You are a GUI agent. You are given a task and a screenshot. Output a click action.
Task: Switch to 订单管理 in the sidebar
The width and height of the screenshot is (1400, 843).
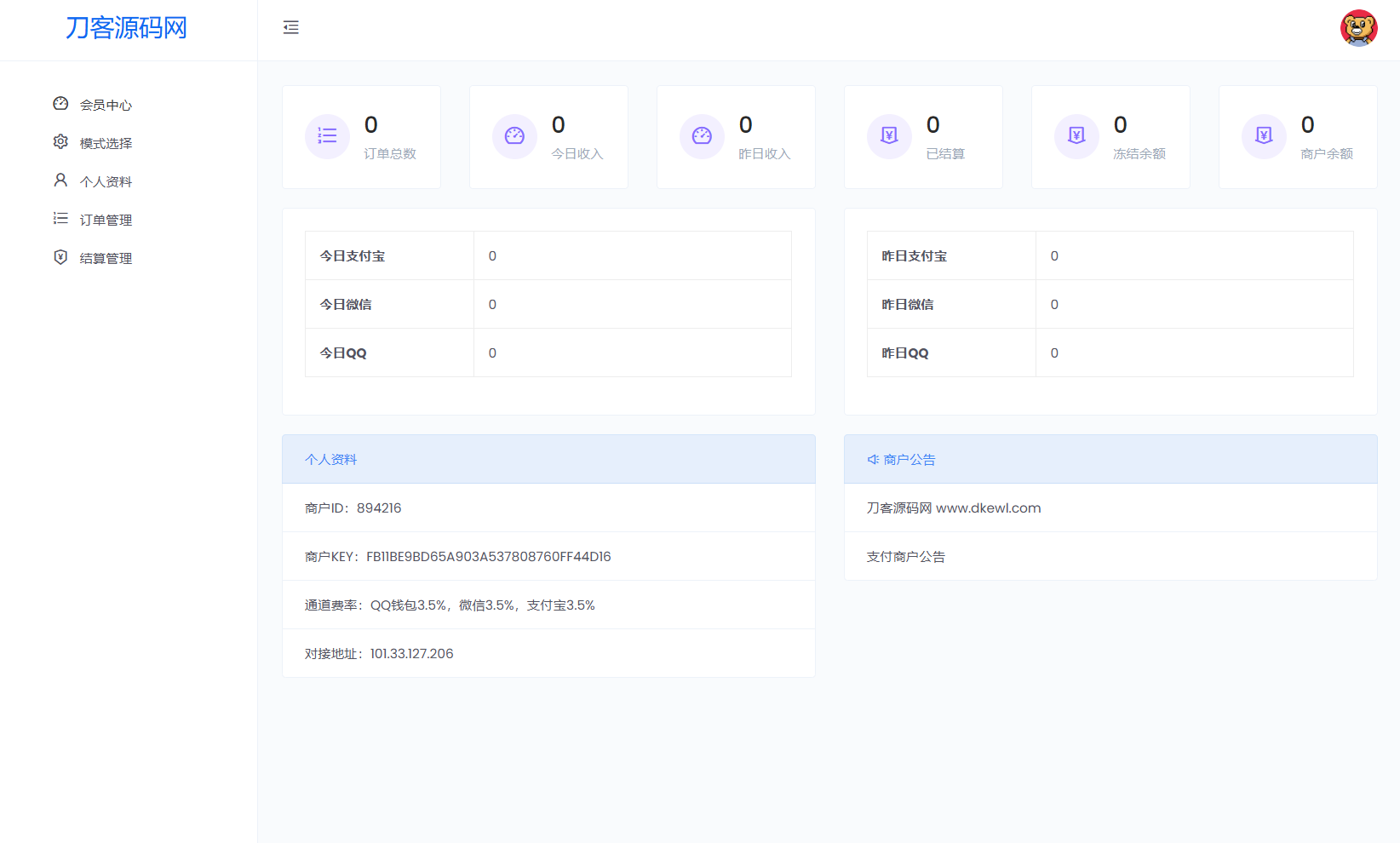[x=106, y=219]
